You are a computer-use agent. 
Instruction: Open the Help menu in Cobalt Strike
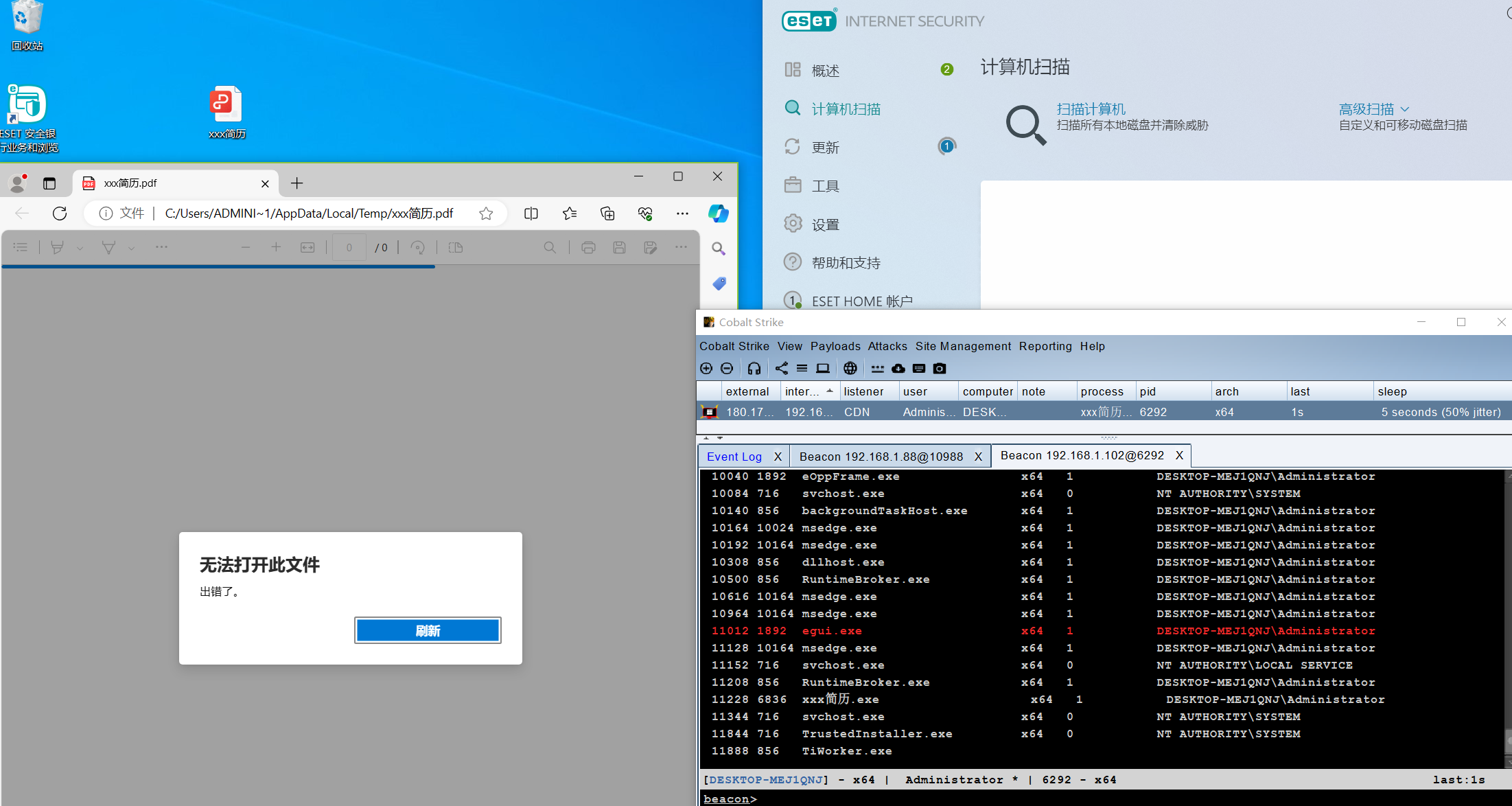click(x=1093, y=346)
